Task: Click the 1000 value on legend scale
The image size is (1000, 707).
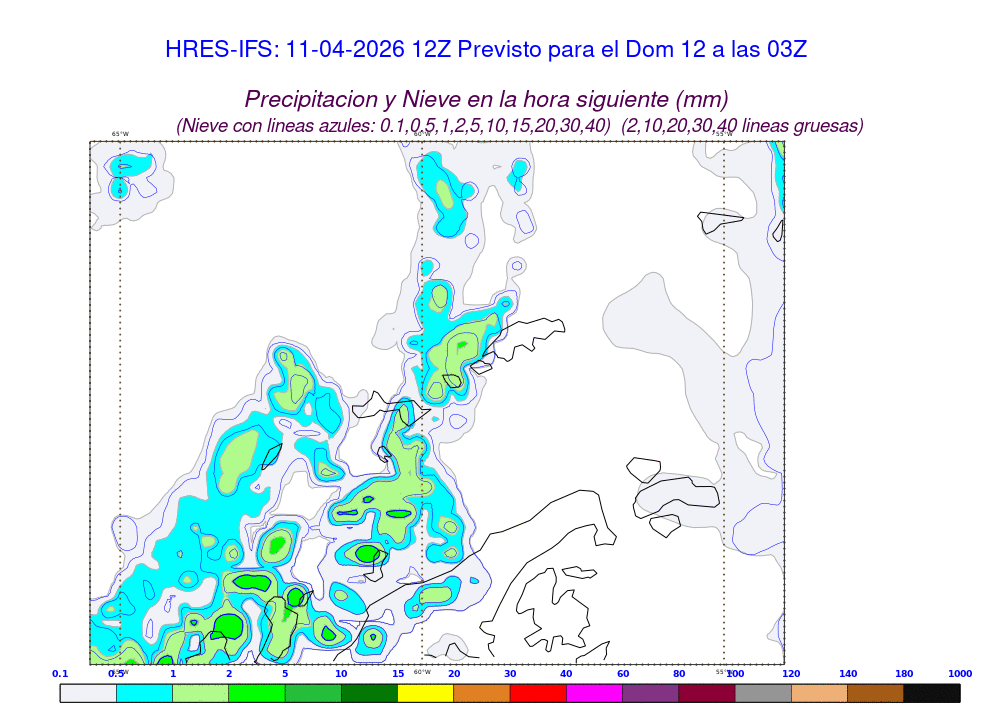Action: [959, 674]
